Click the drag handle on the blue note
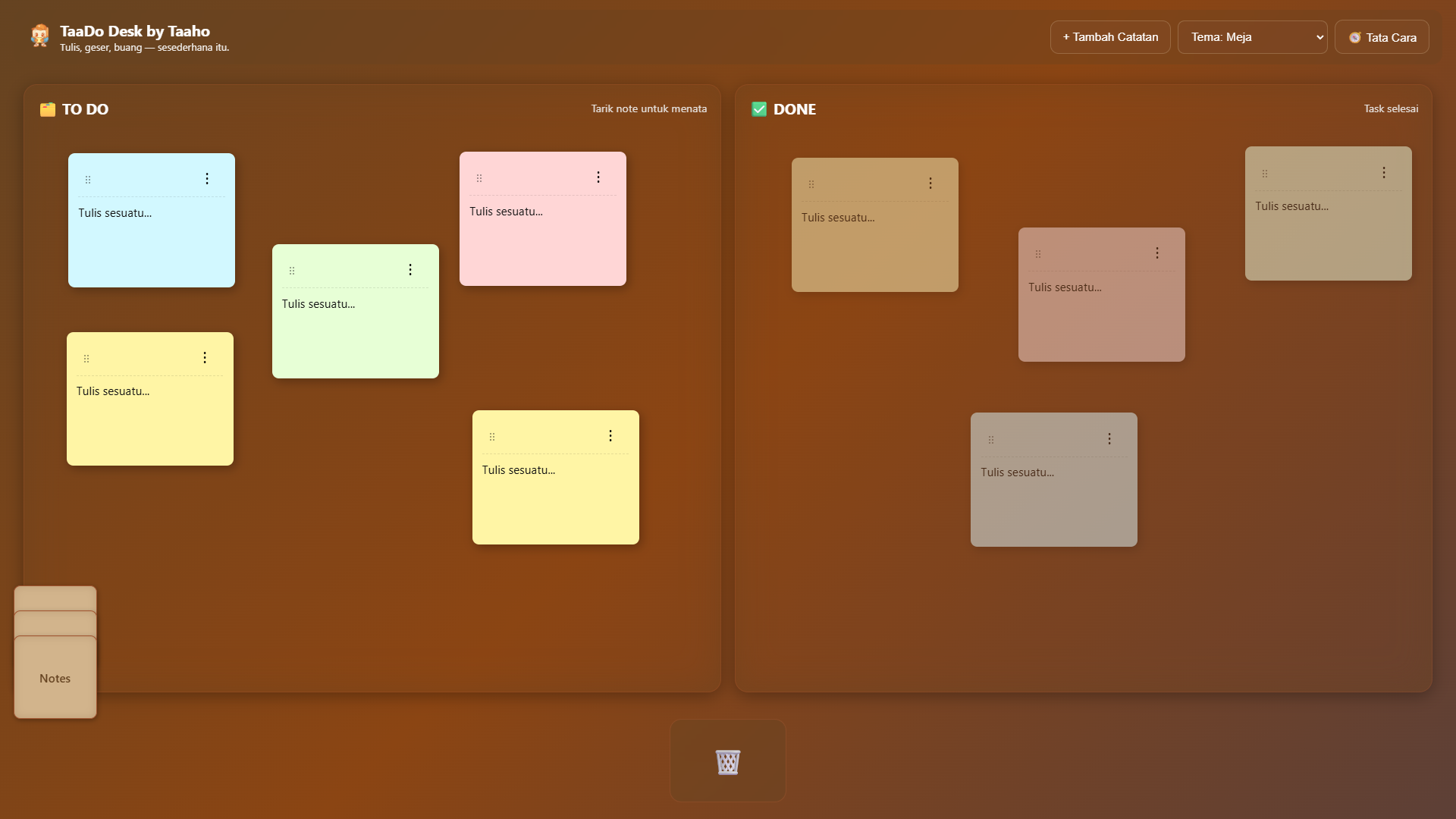The height and width of the screenshot is (819, 1456). click(x=88, y=179)
